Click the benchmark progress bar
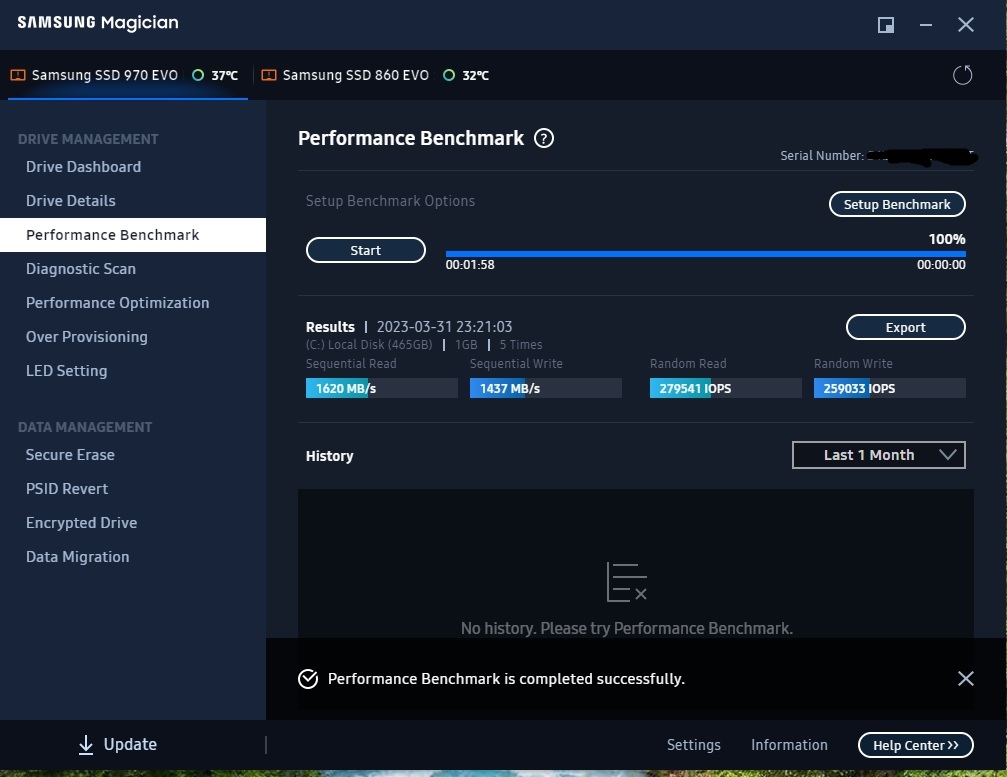 [705, 254]
